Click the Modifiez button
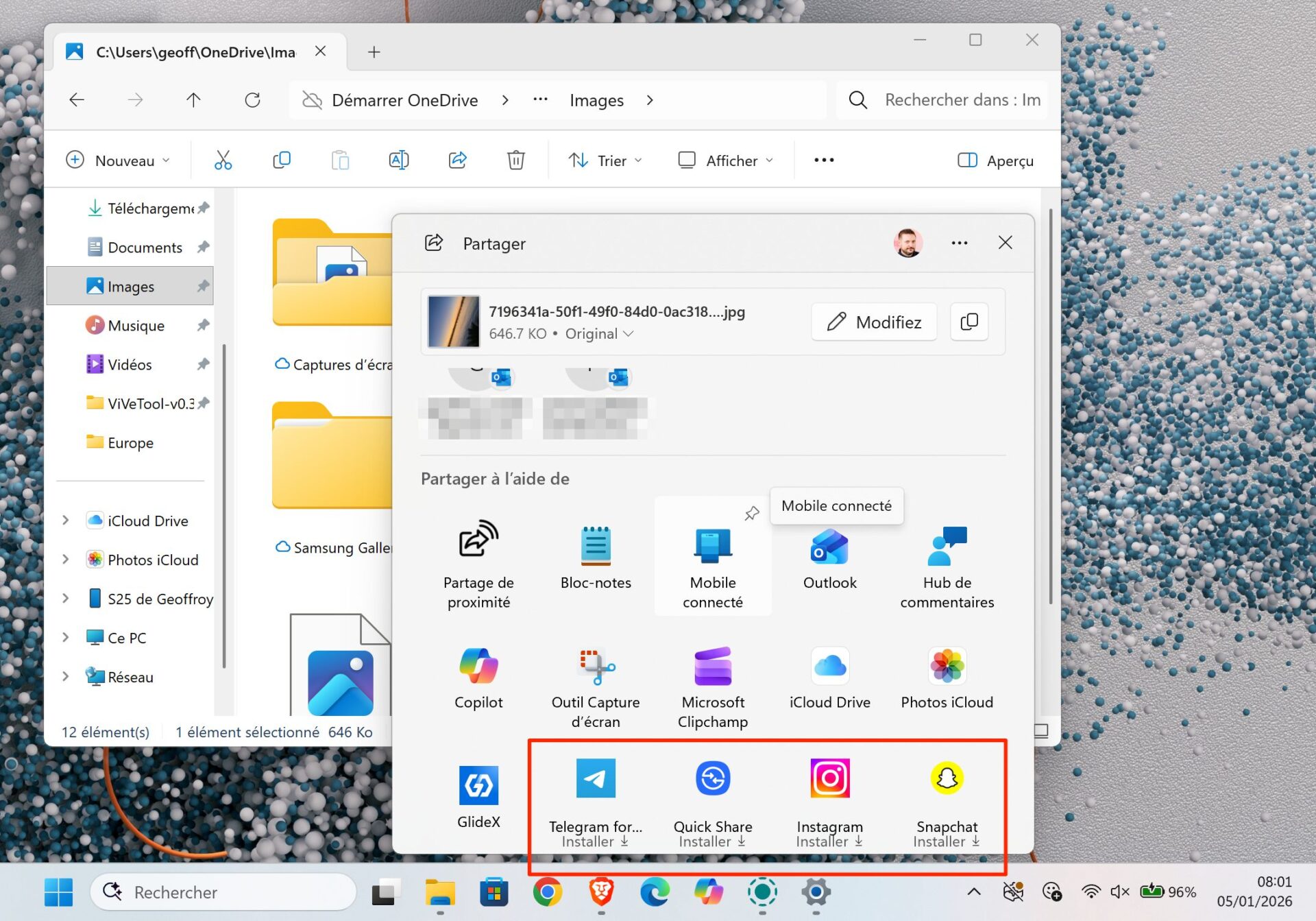 (873, 322)
